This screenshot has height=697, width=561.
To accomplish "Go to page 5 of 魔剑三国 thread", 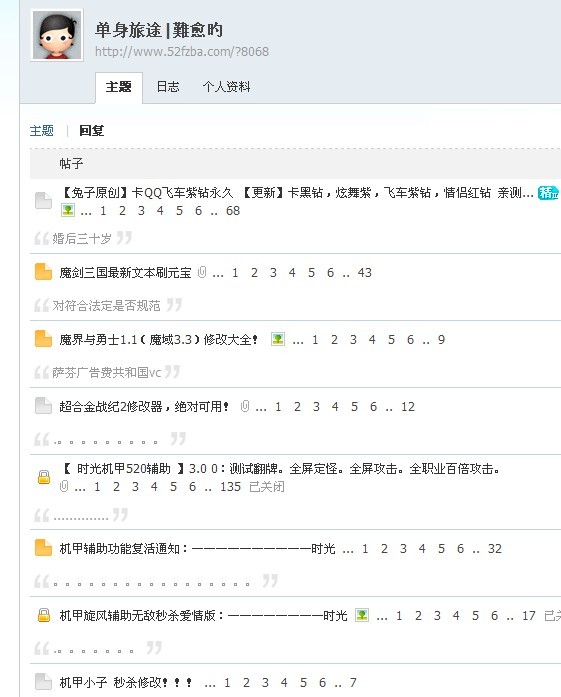I will click(x=311, y=273).
